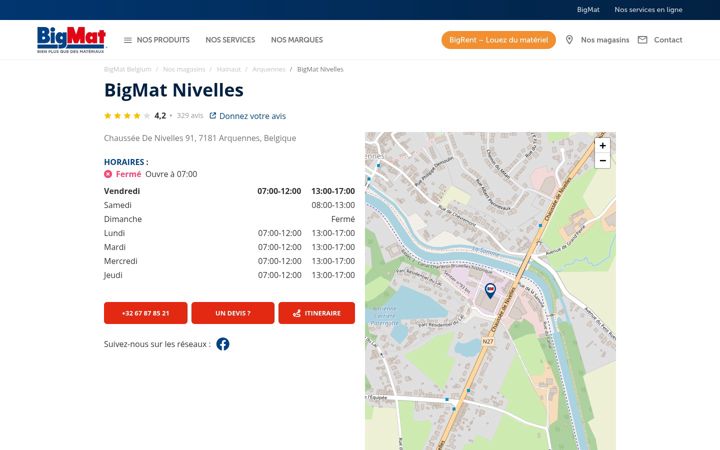Click the 329 avis text

(x=190, y=116)
